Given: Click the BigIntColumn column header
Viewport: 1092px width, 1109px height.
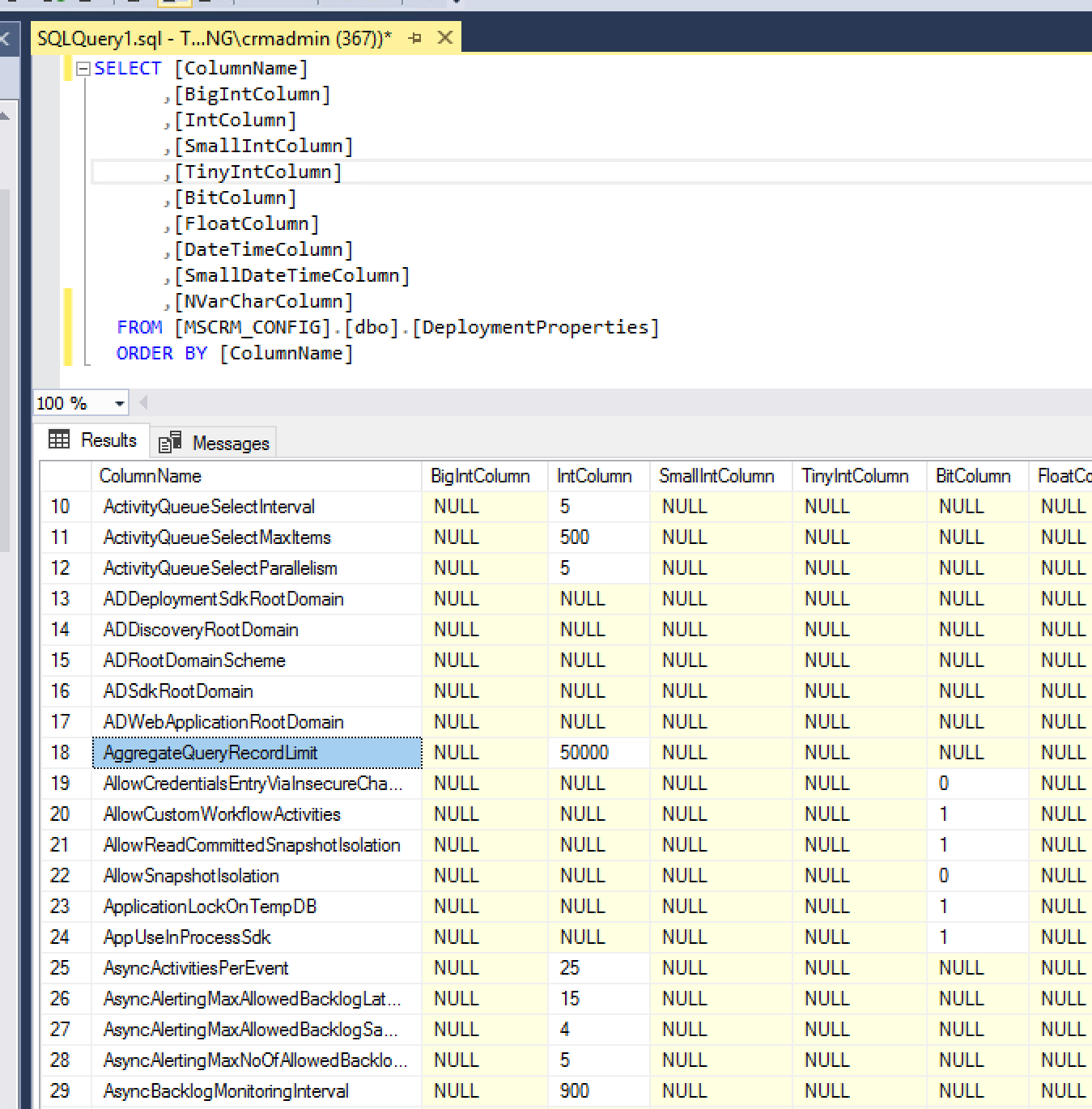Looking at the screenshot, I should coord(479,476).
